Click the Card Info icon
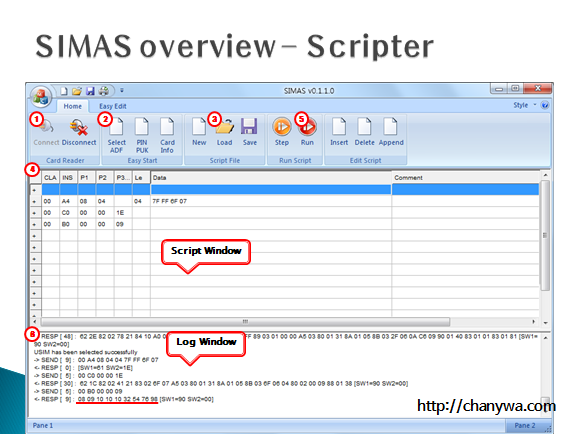 (x=167, y=135)
